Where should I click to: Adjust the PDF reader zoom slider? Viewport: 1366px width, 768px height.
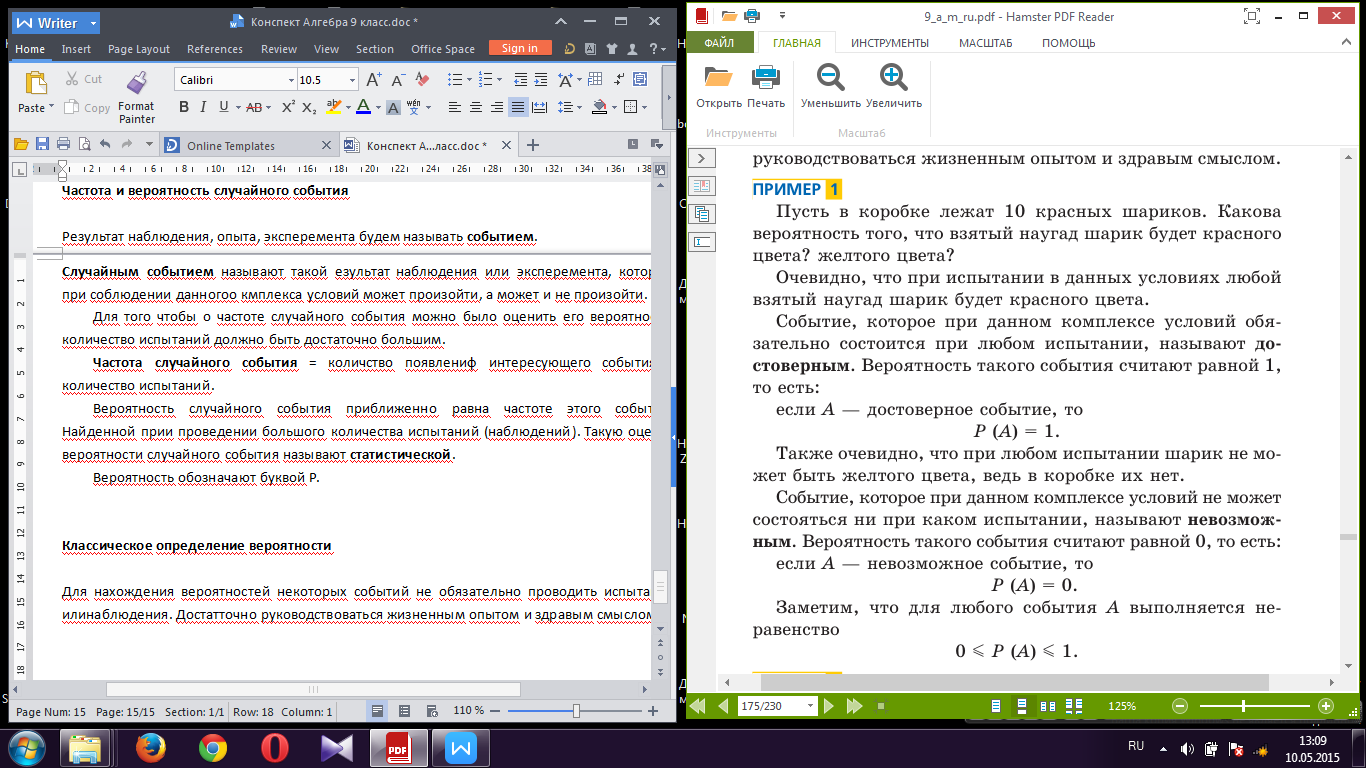point(1243,706)
